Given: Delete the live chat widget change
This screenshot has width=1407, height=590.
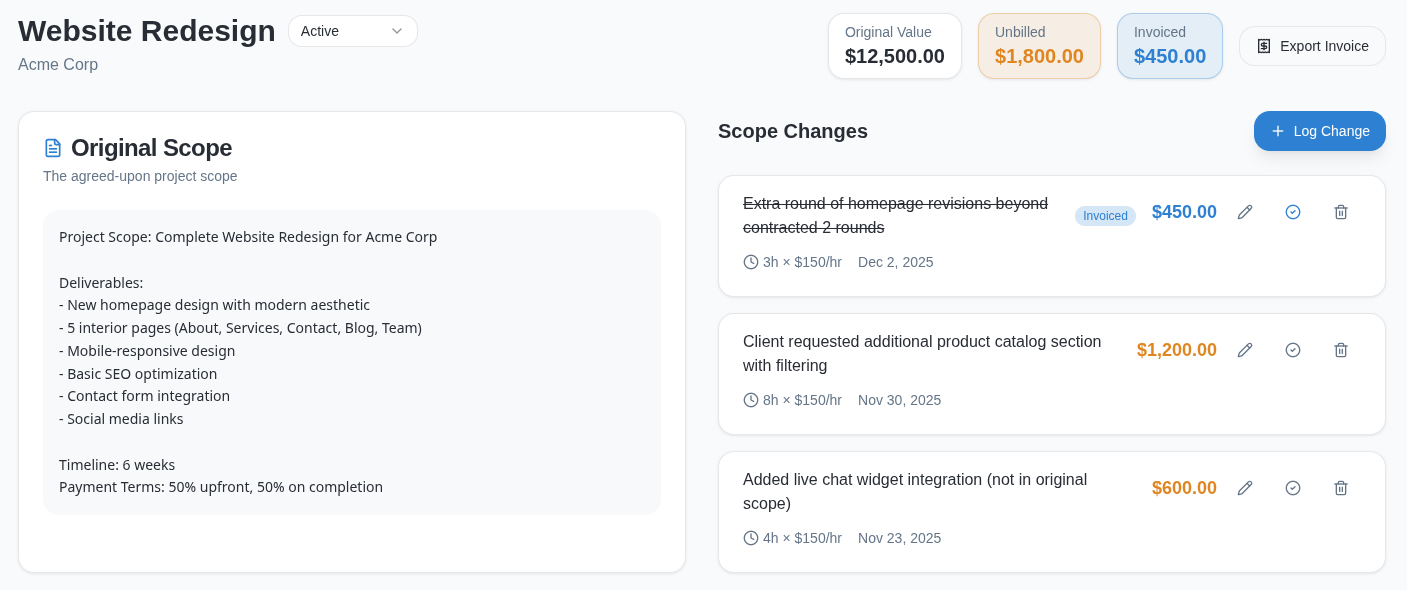Looking at the screenshot, I should (x=1341, y=488).
